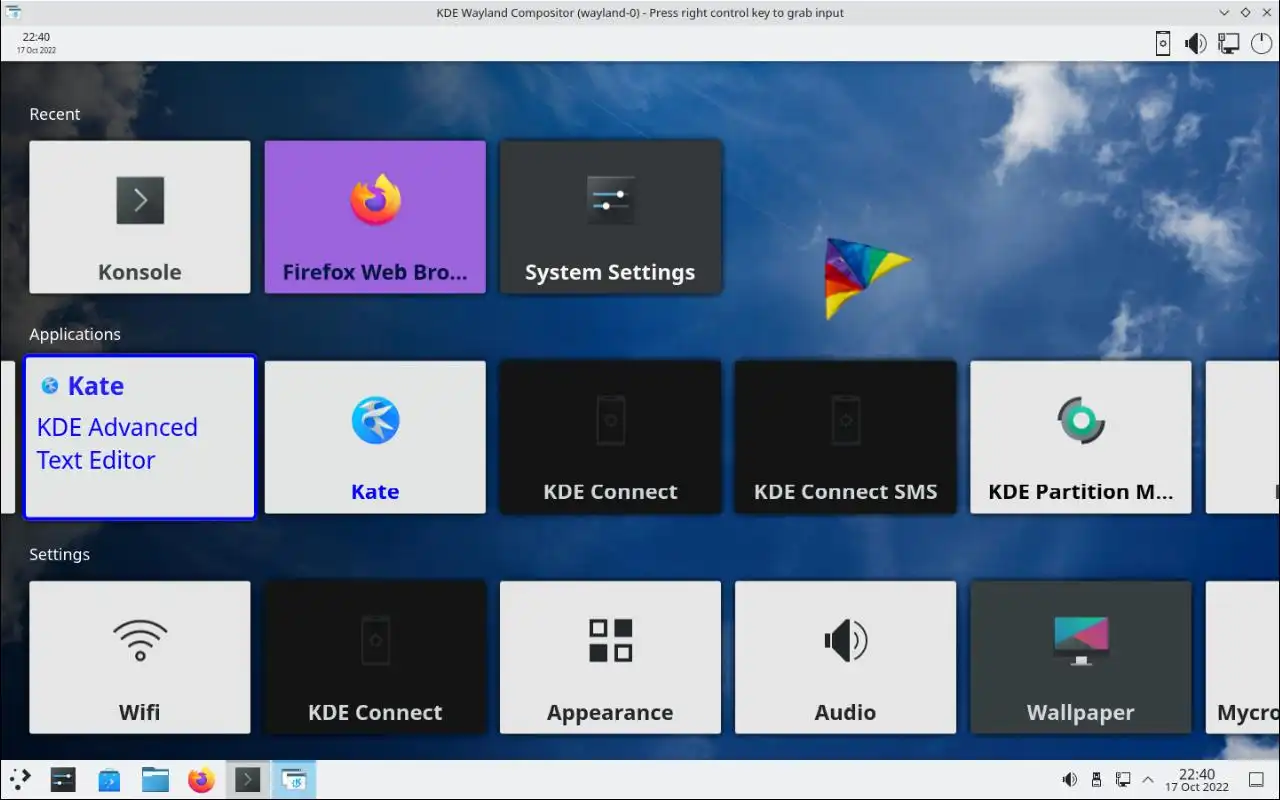Click the volume icon in the system tray

(x=1070, y=780)
